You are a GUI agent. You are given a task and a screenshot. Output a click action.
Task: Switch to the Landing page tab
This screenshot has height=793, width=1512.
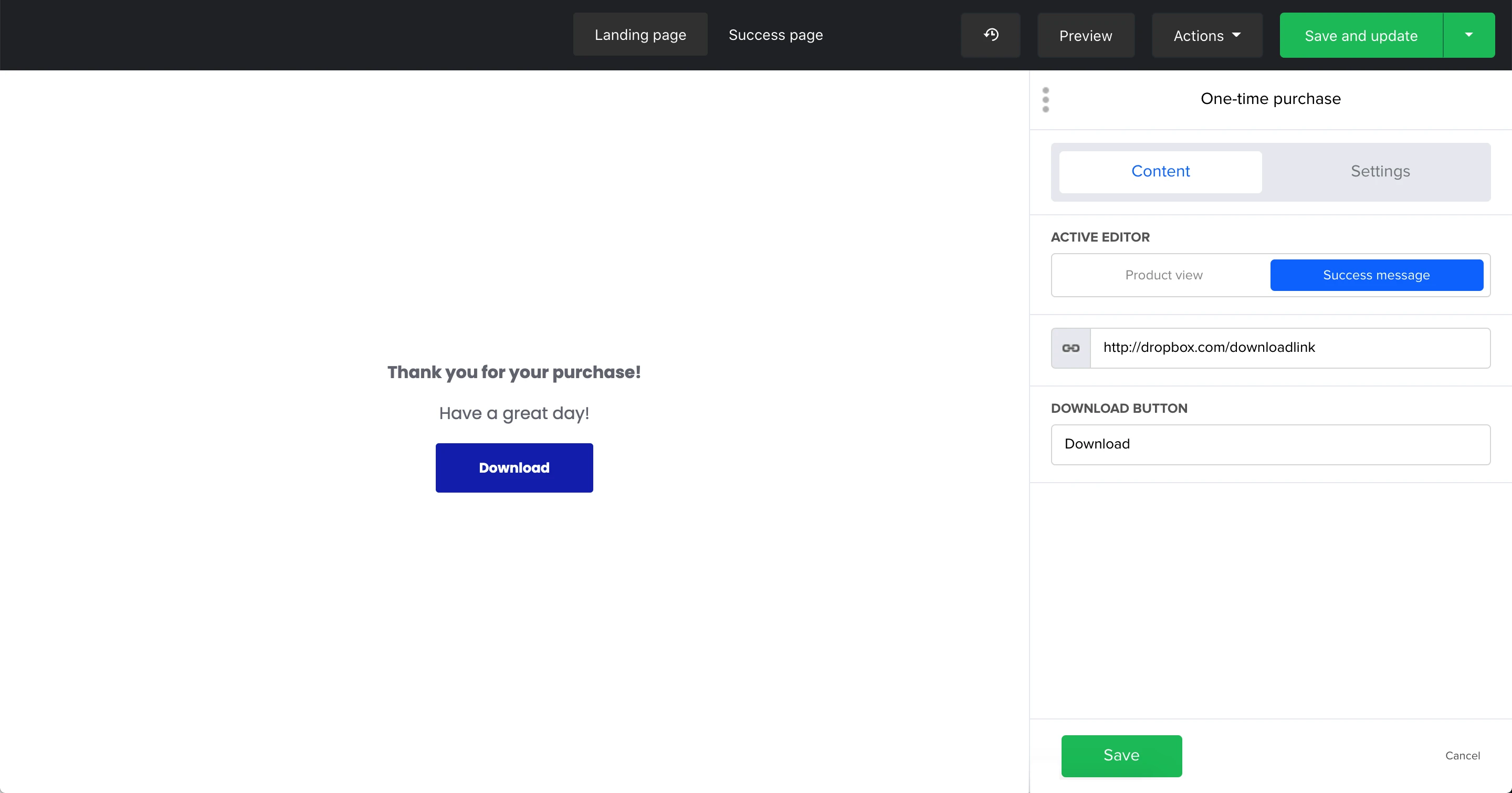point(640,35)
